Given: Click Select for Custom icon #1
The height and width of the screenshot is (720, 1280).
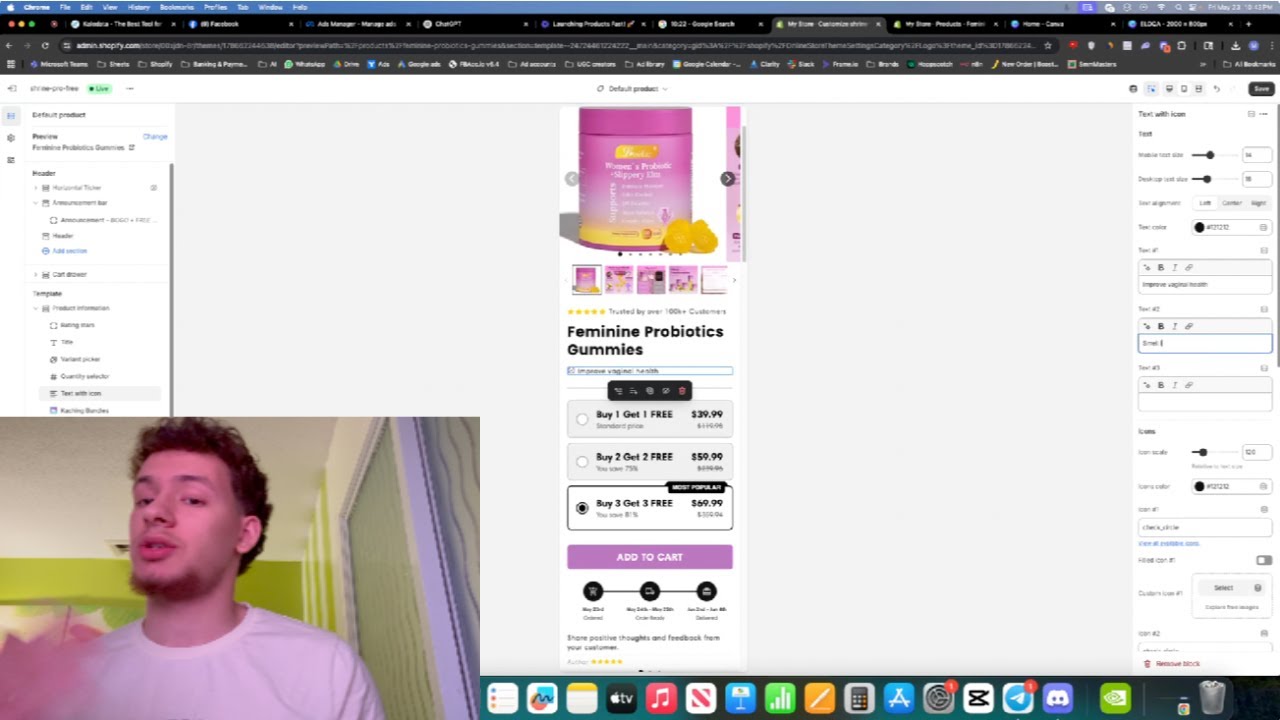Looking at the screenshot, I should [1223, 588].
